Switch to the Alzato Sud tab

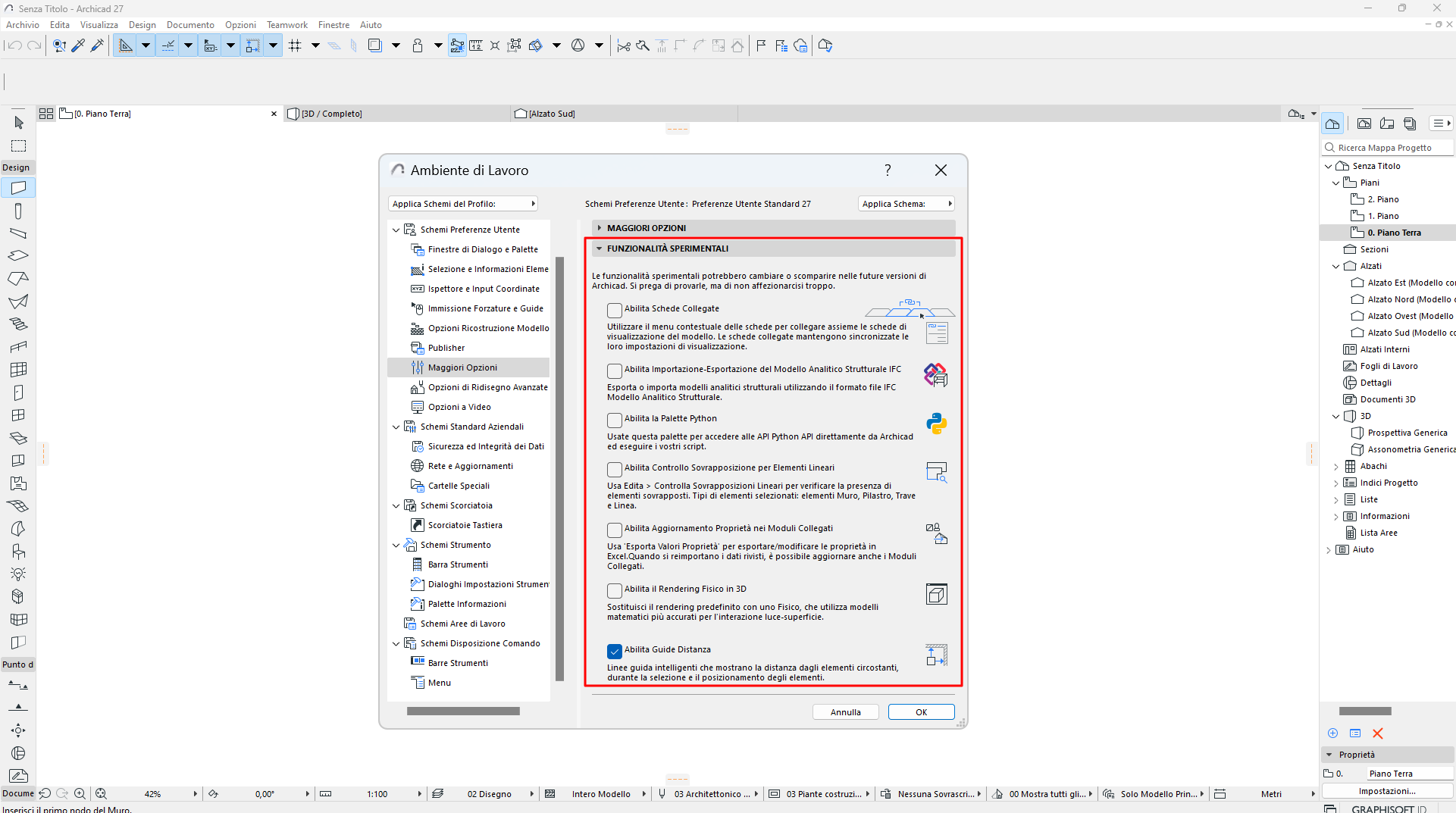point(625,114)
